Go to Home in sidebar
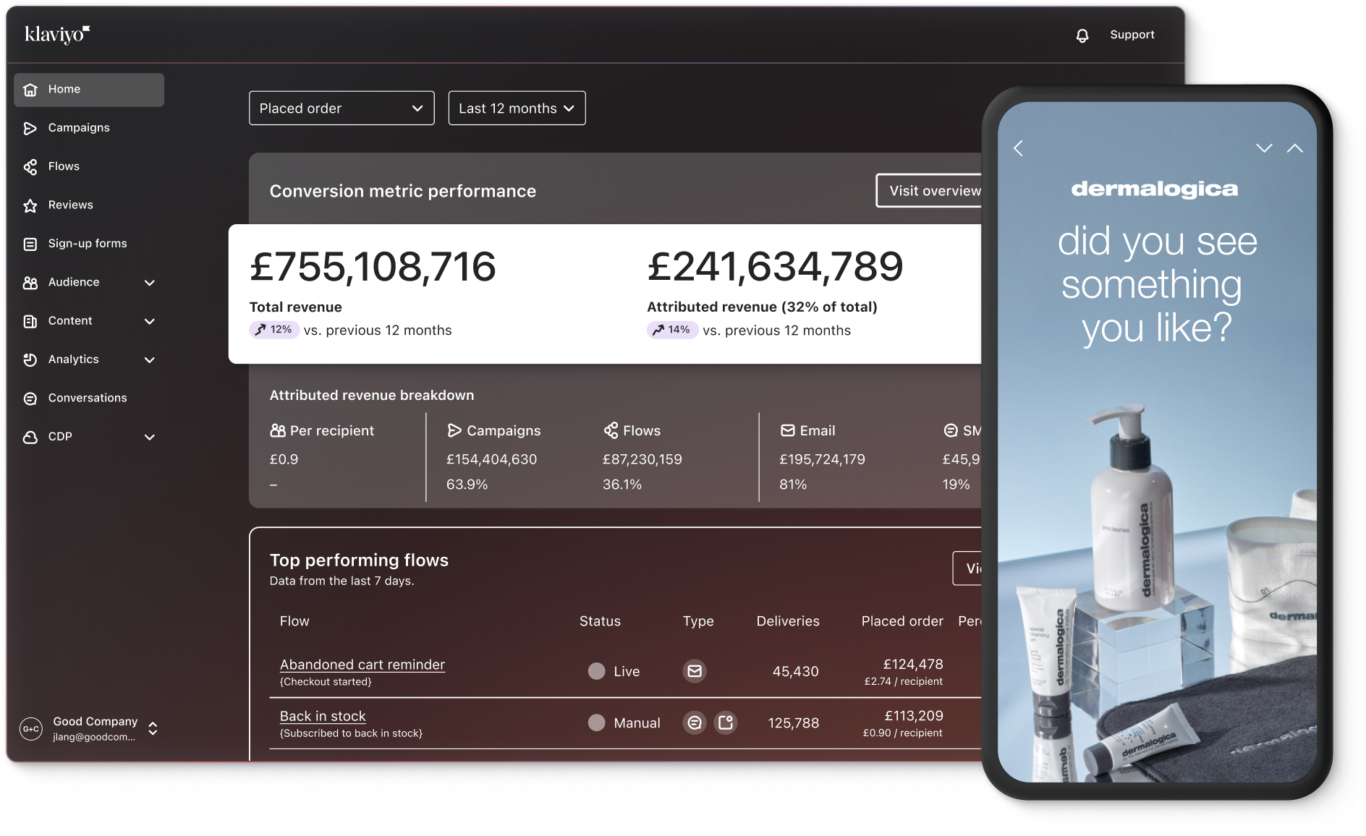The height and width of the screenshot is (836, 1366). (x=89, y=89)
